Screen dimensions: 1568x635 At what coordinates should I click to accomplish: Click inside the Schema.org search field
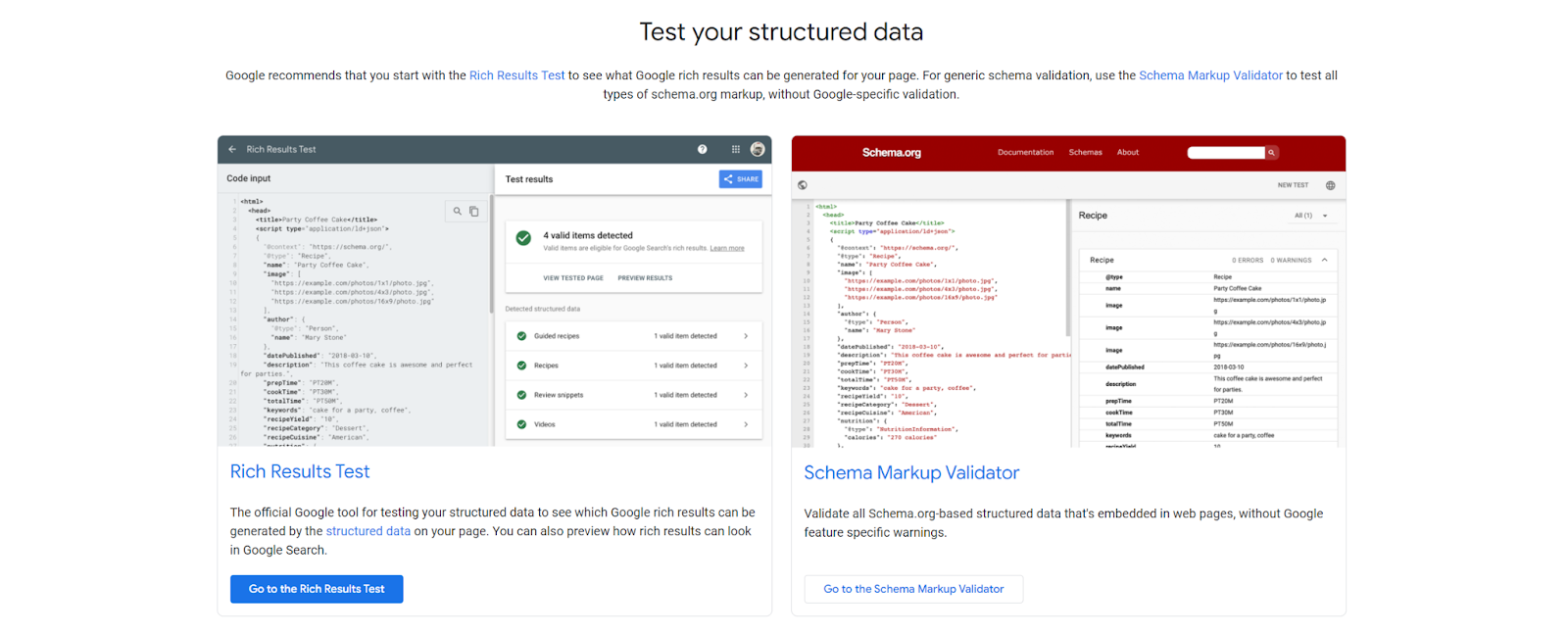point(1225,153)
